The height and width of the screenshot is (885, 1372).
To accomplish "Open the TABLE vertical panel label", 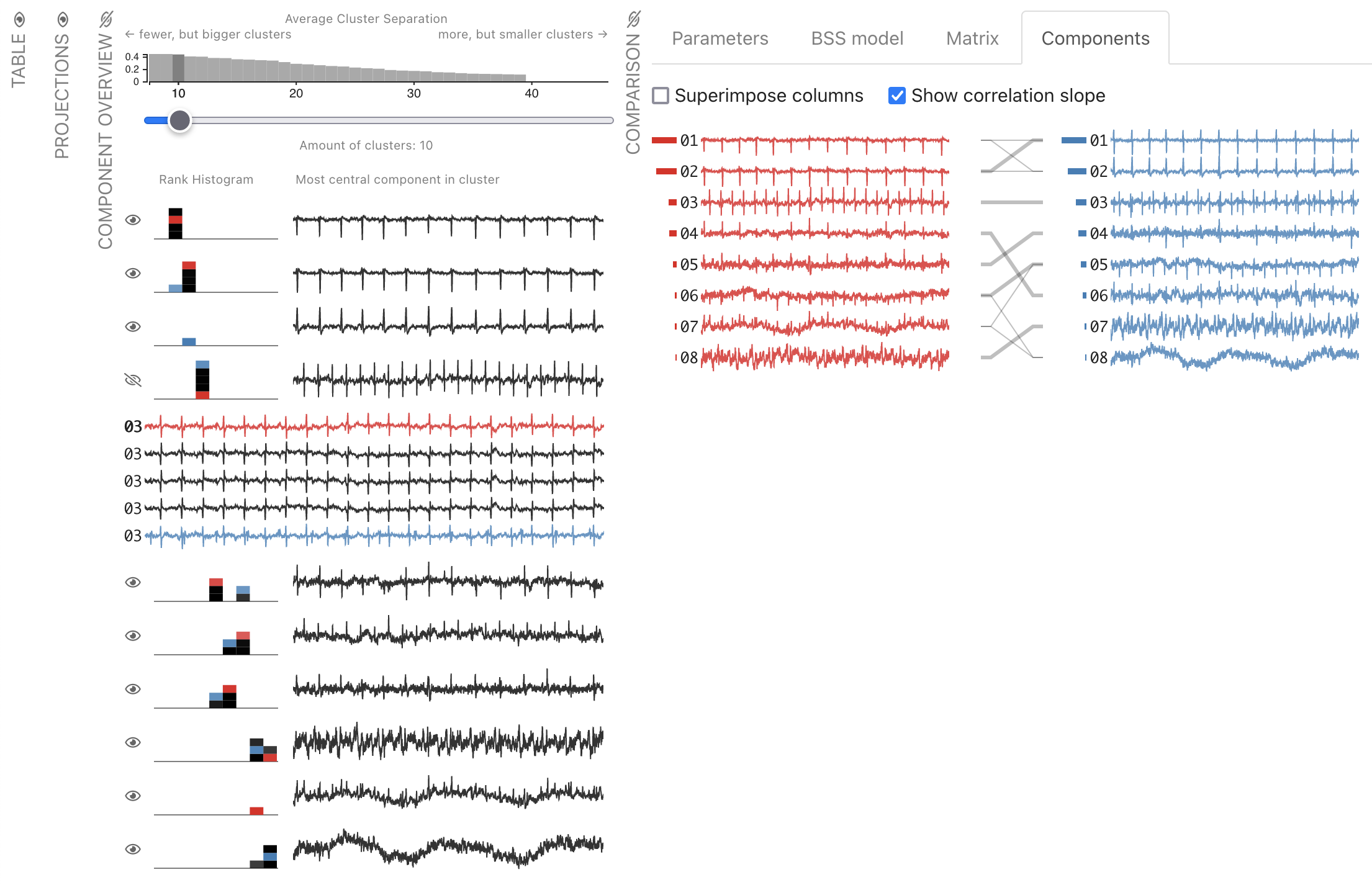I will tap(19, 60).
